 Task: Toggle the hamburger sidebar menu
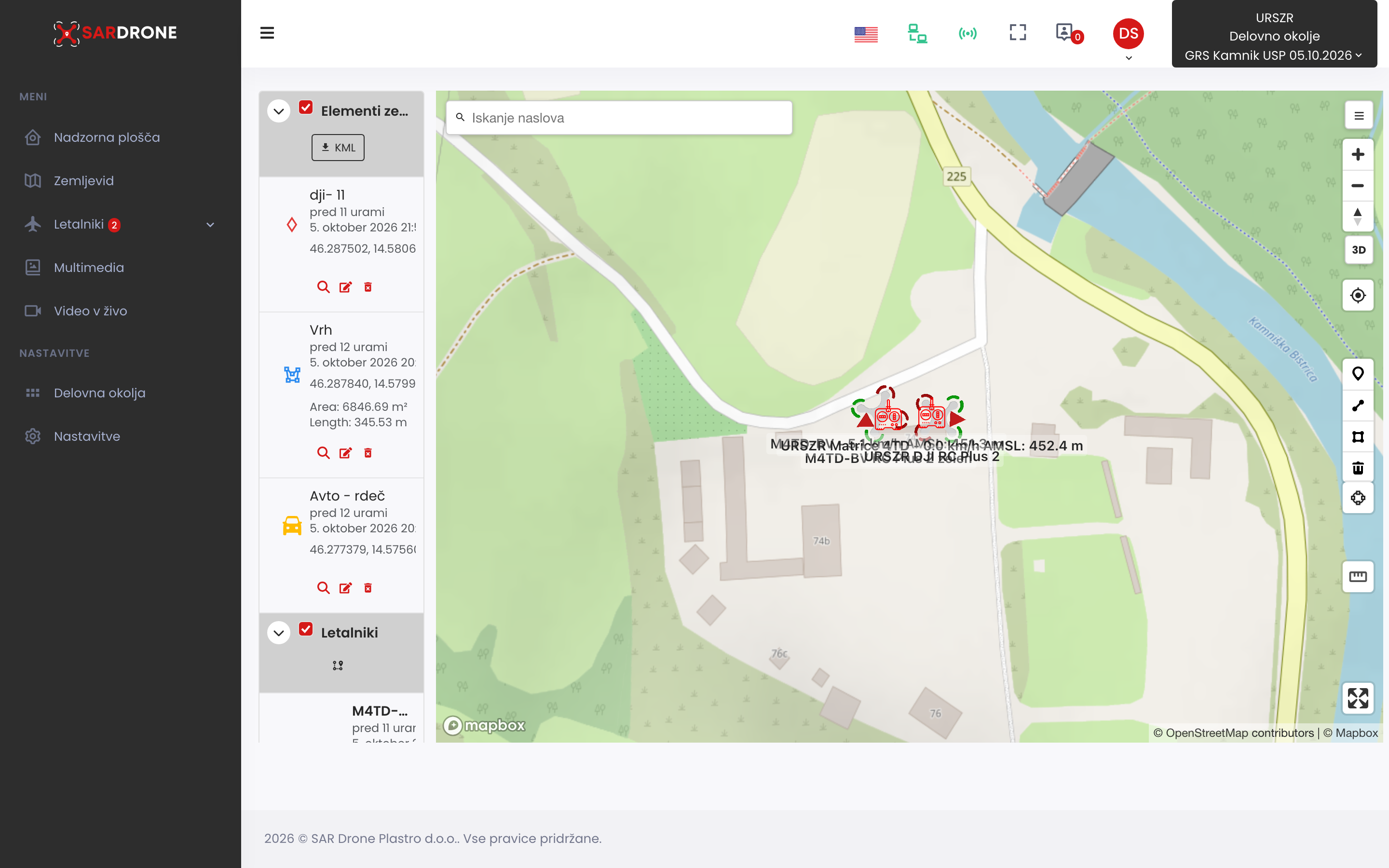(x=267, y=33)
